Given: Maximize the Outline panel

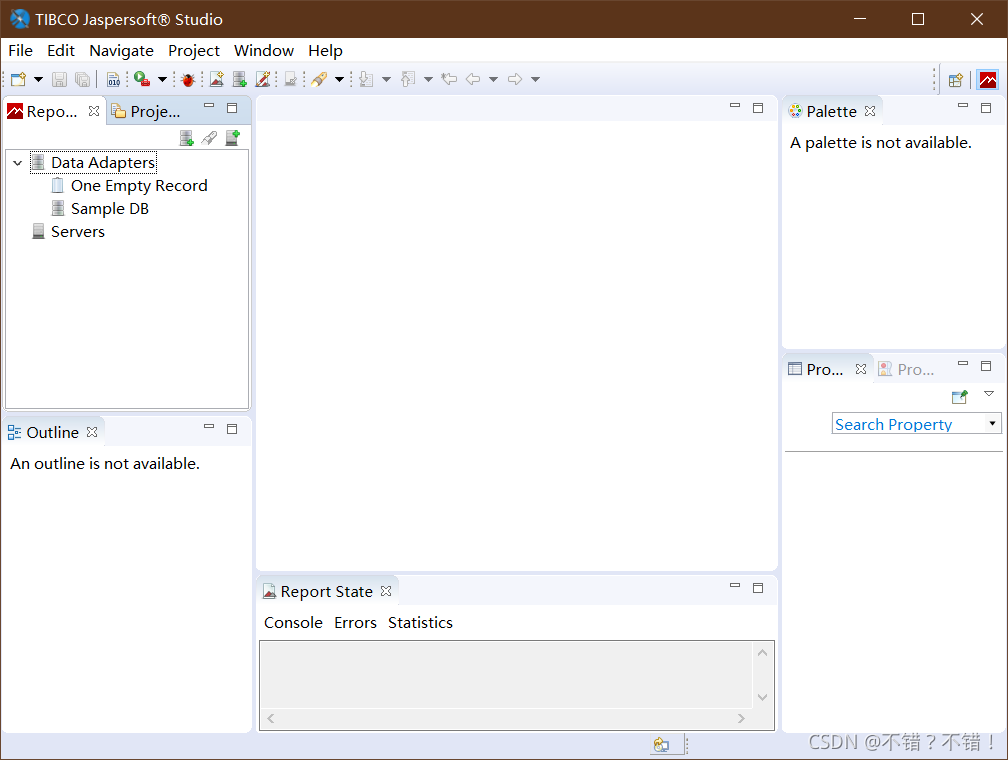Looking at the screenshot, I should (232, 429).
